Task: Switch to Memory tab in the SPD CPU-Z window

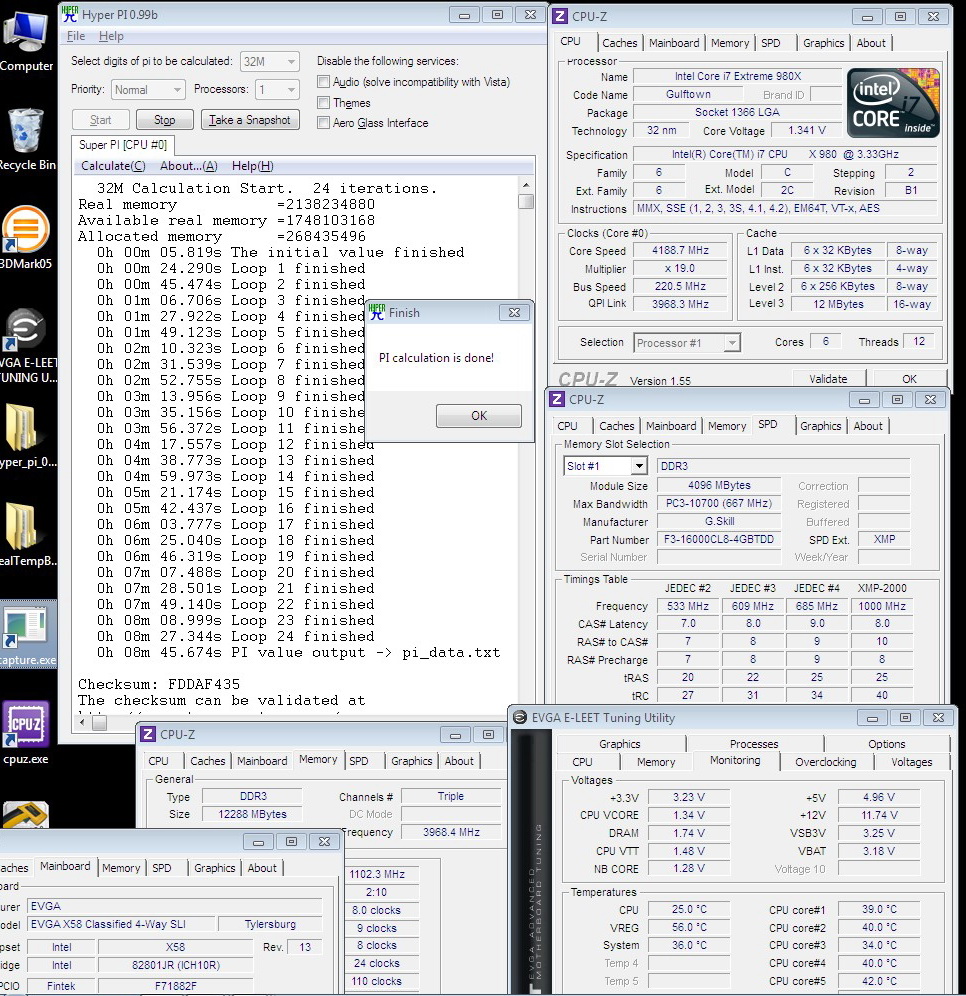Action: click(x=727, y=426)
